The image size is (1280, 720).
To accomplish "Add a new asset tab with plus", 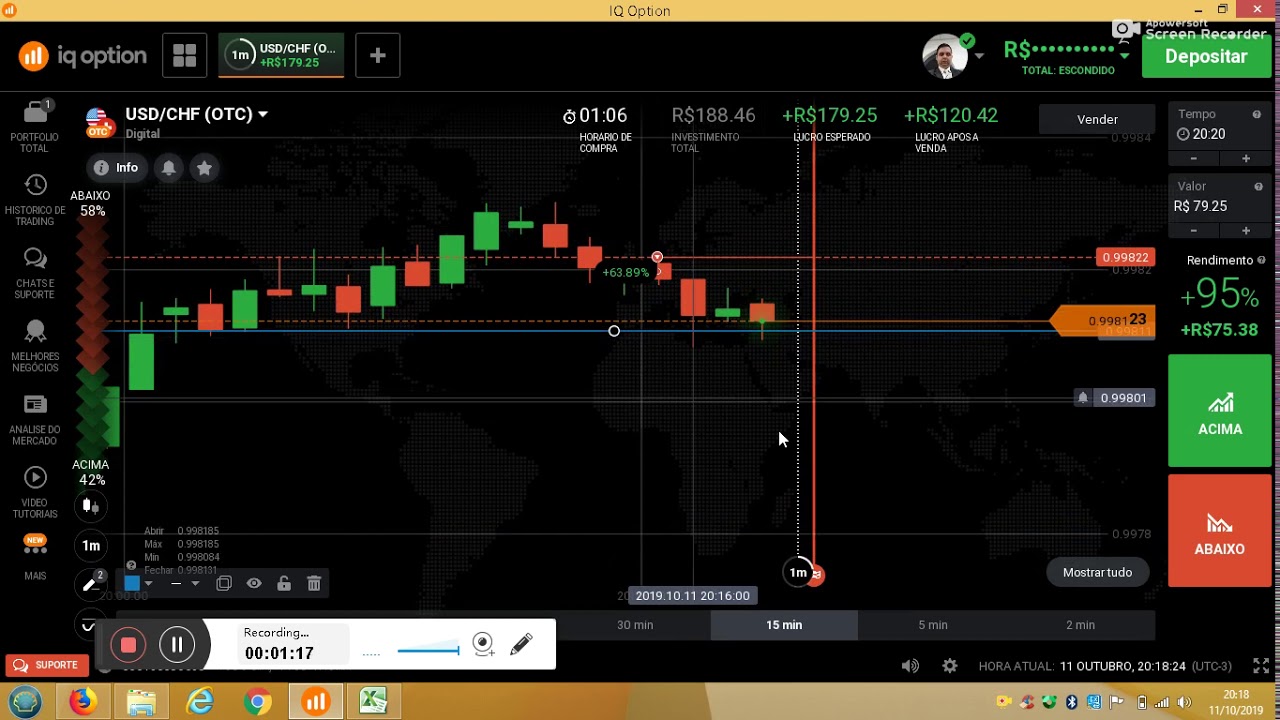I will (377, 56).
